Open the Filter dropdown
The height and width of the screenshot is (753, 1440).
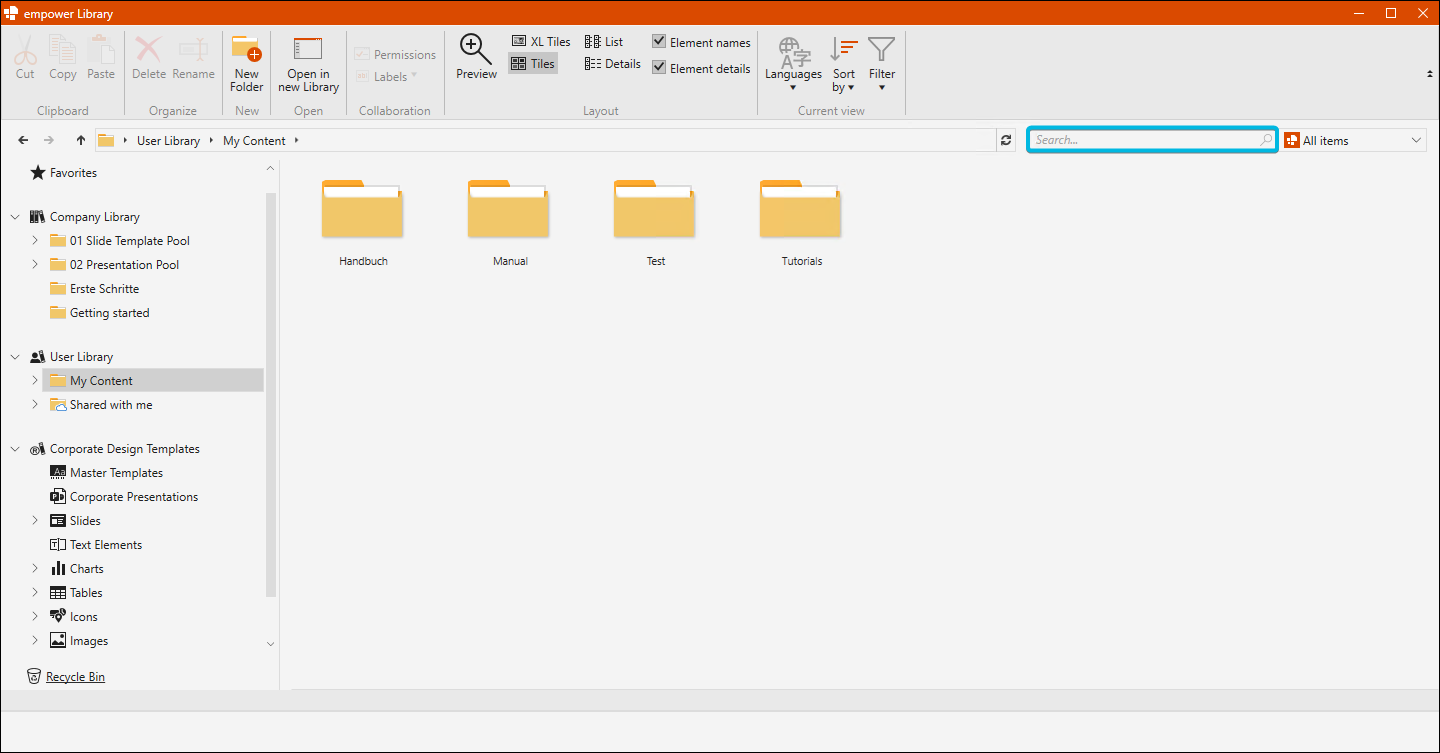[x=882, y=64]
